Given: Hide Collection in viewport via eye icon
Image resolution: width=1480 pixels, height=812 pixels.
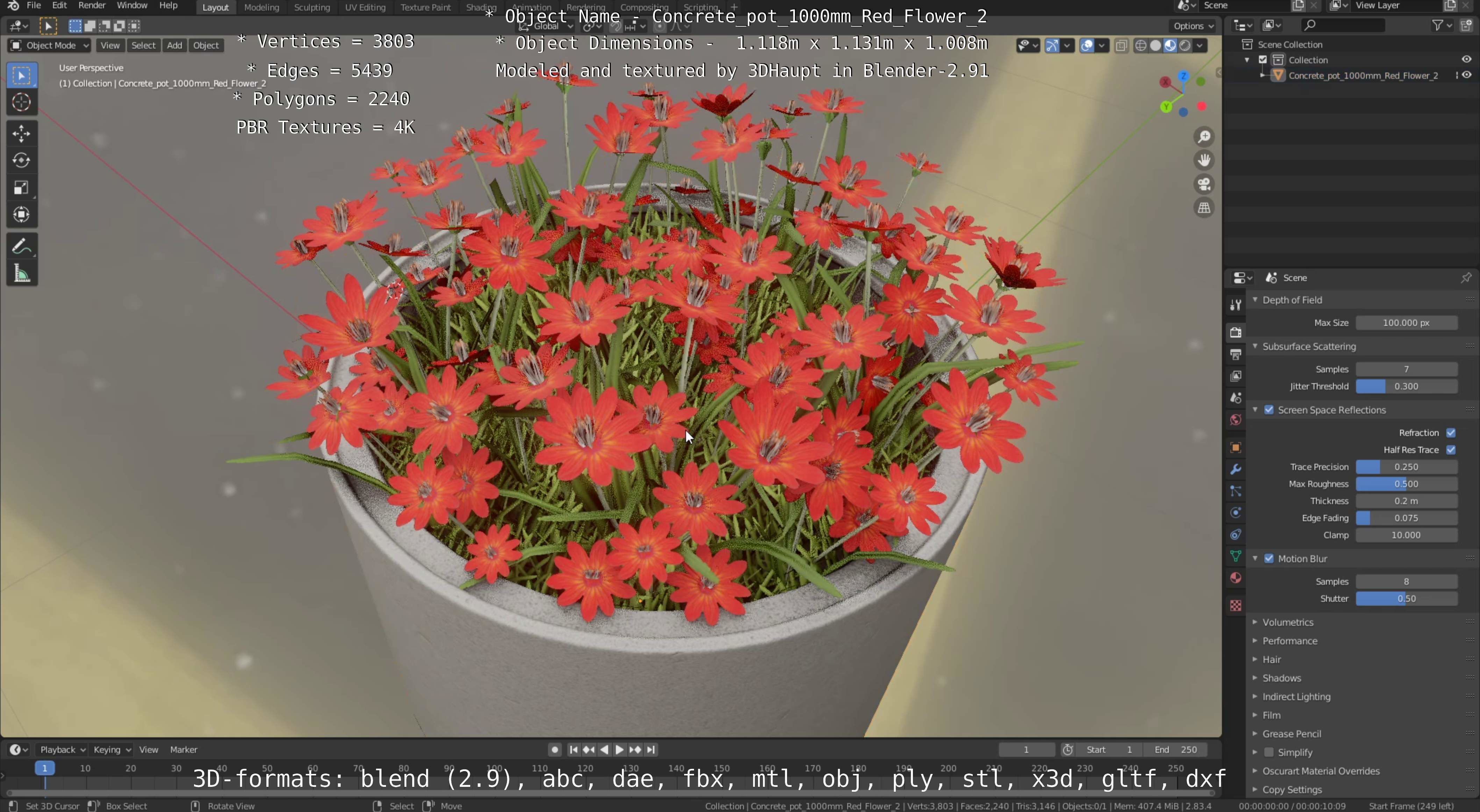Looking at the screenshot, I should pos(1466,59).
